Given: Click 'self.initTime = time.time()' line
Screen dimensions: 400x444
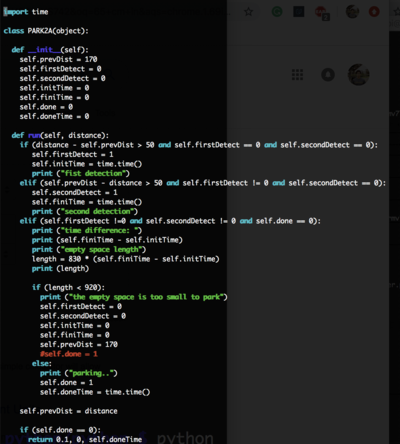Looking at the screenshot, I should 87,164.
